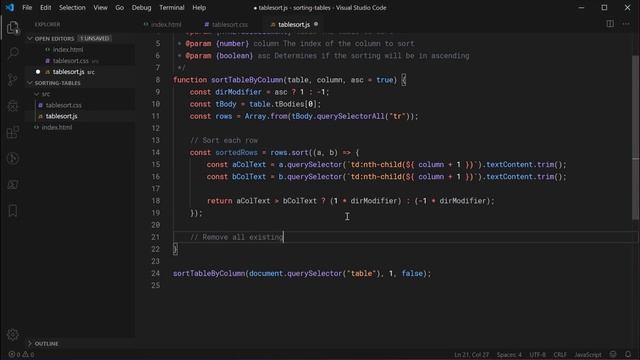Click the feedback smiley in status bar
This screenshot has height=360, width=640.
[613, 354]
